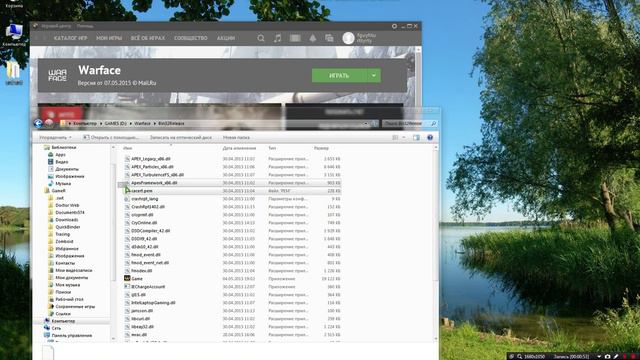Click the Explorer file list vertical scrollbar
Image resolution: width=640 pixels, height=360 pixels.
point(436,243)
